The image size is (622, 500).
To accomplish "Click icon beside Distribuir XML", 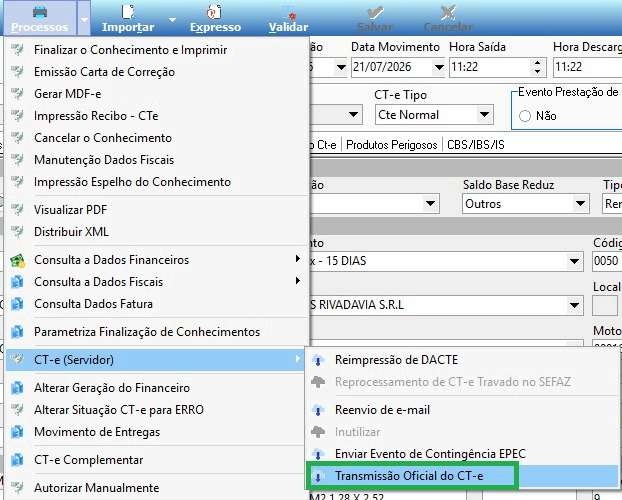I will pyautogui.click(x=17, y=231).
